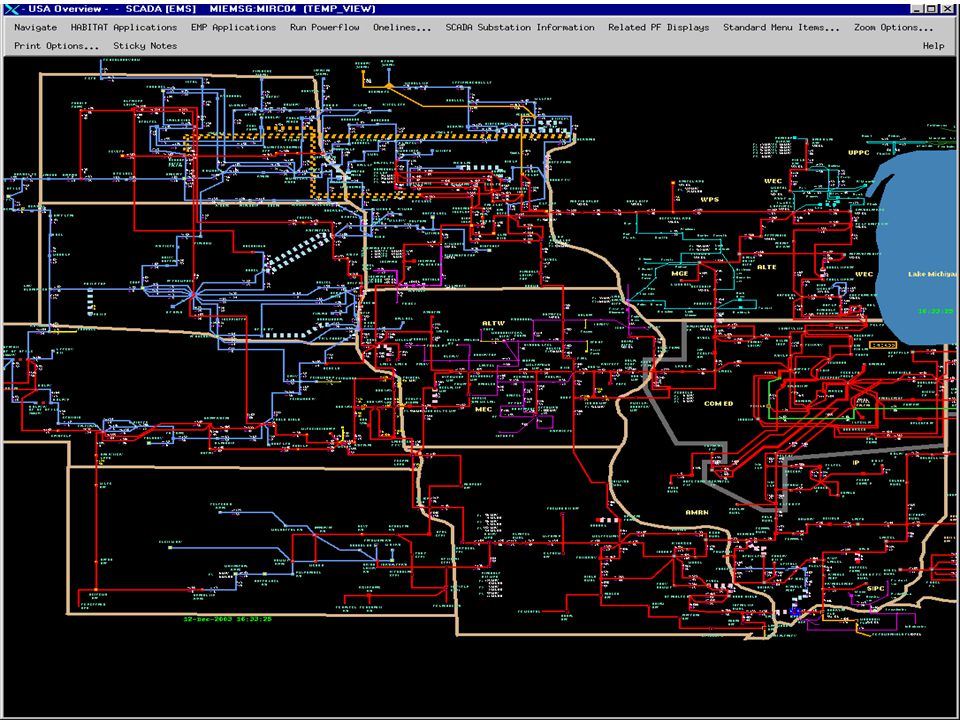This screenshot has height=720, width=960.
Task: Click the Lake Michigan label
Action: tap(932, 274)
